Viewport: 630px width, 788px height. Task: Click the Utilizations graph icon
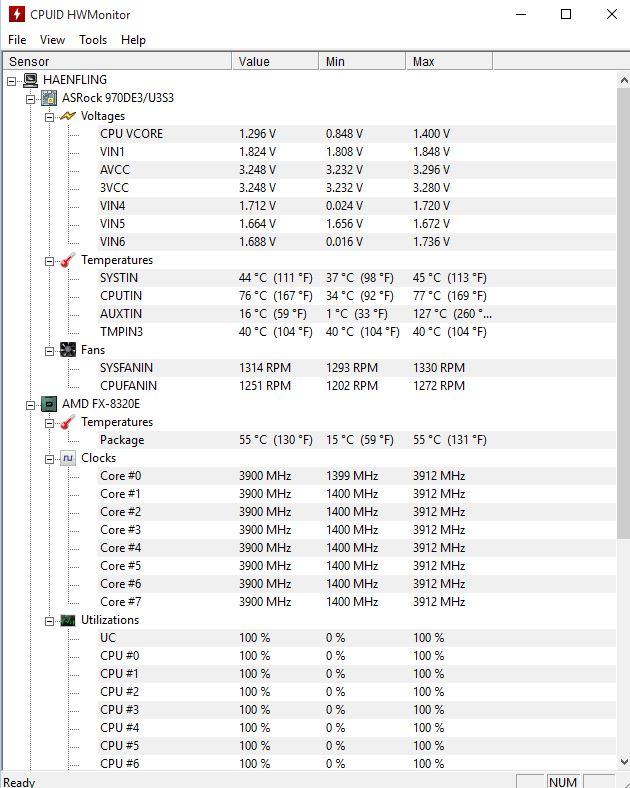pos(68,620)
